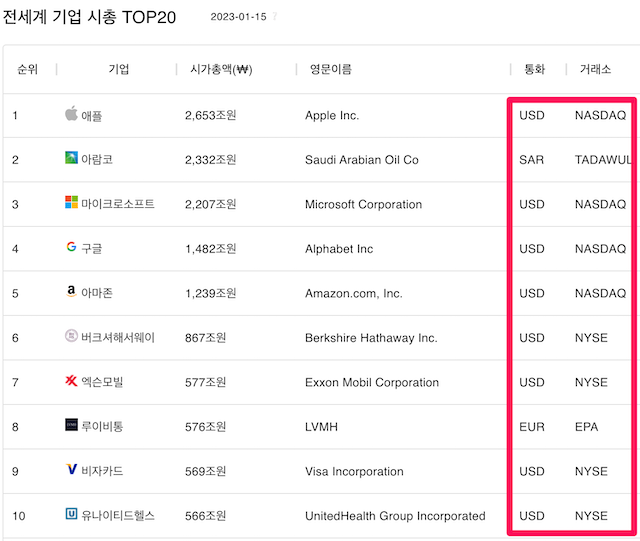Click the 거래소 column header
This screenshot has width=640, height=541.
coord(595,69)
